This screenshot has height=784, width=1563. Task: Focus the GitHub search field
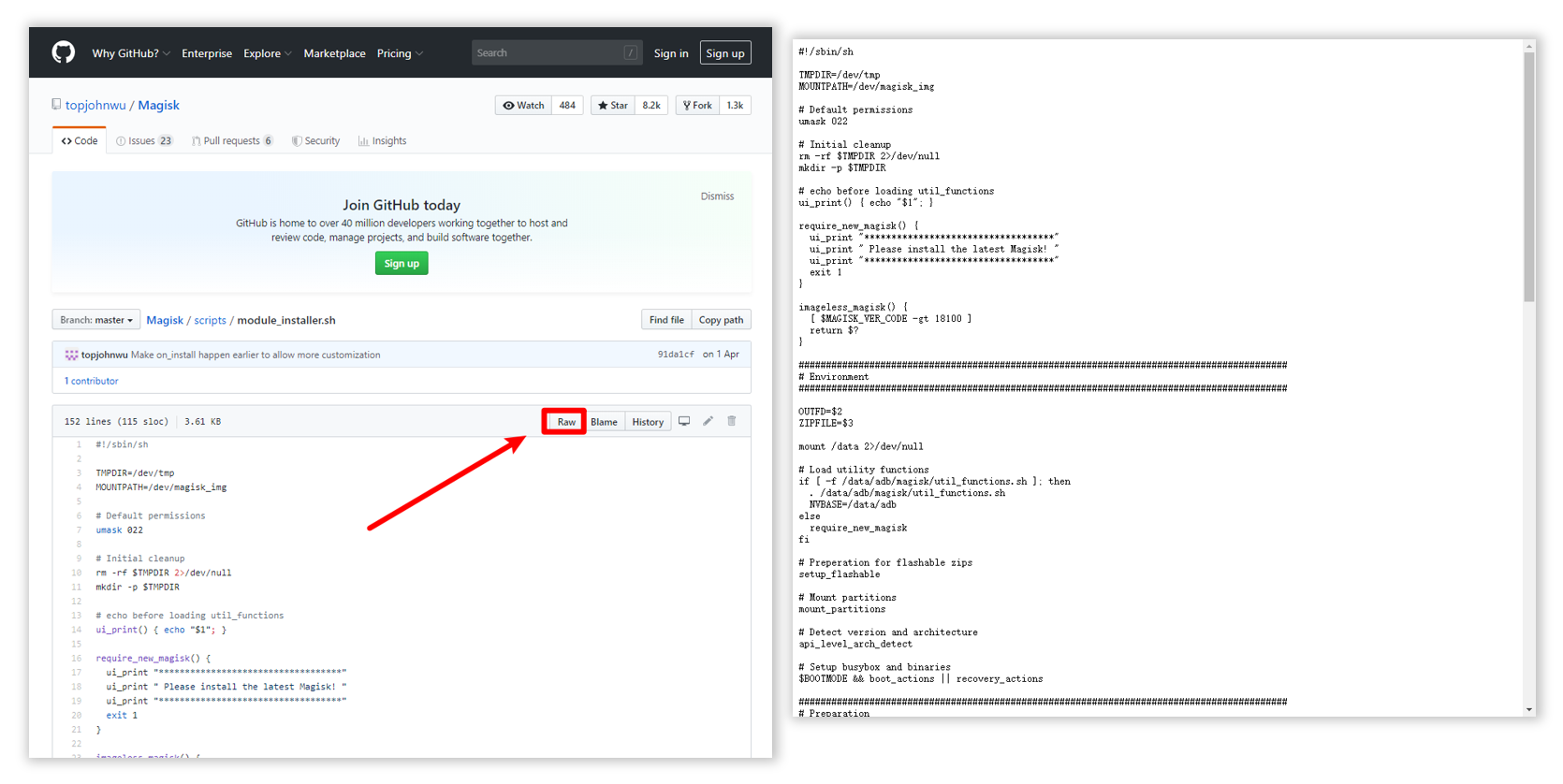click(x=557, y=52)
